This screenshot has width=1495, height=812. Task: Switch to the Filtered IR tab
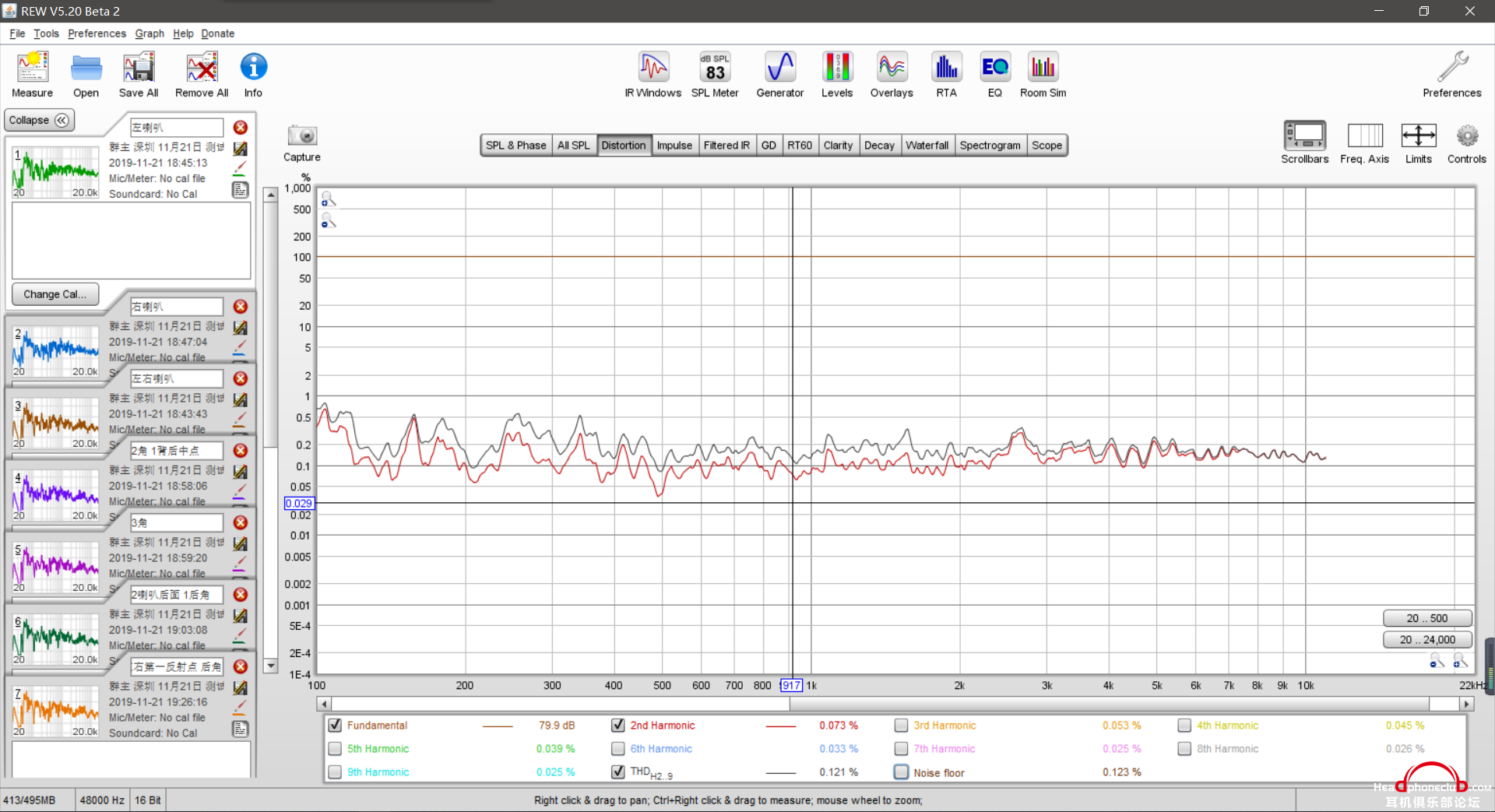click(x=726, y=145)
